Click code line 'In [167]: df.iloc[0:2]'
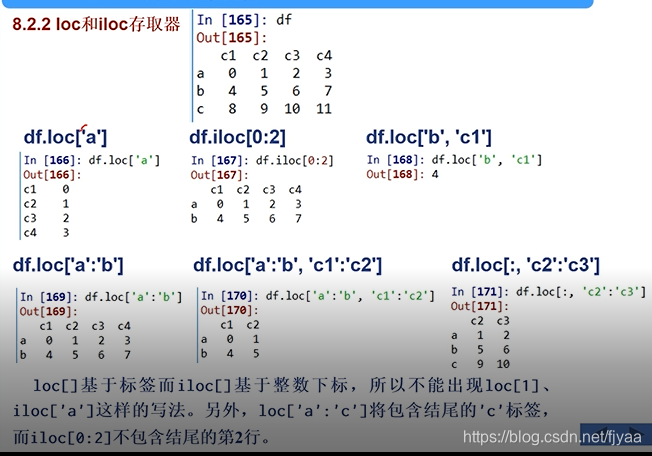Image resolution: width=652 pixels, height=456 pixels. click(x=262, y=160)
